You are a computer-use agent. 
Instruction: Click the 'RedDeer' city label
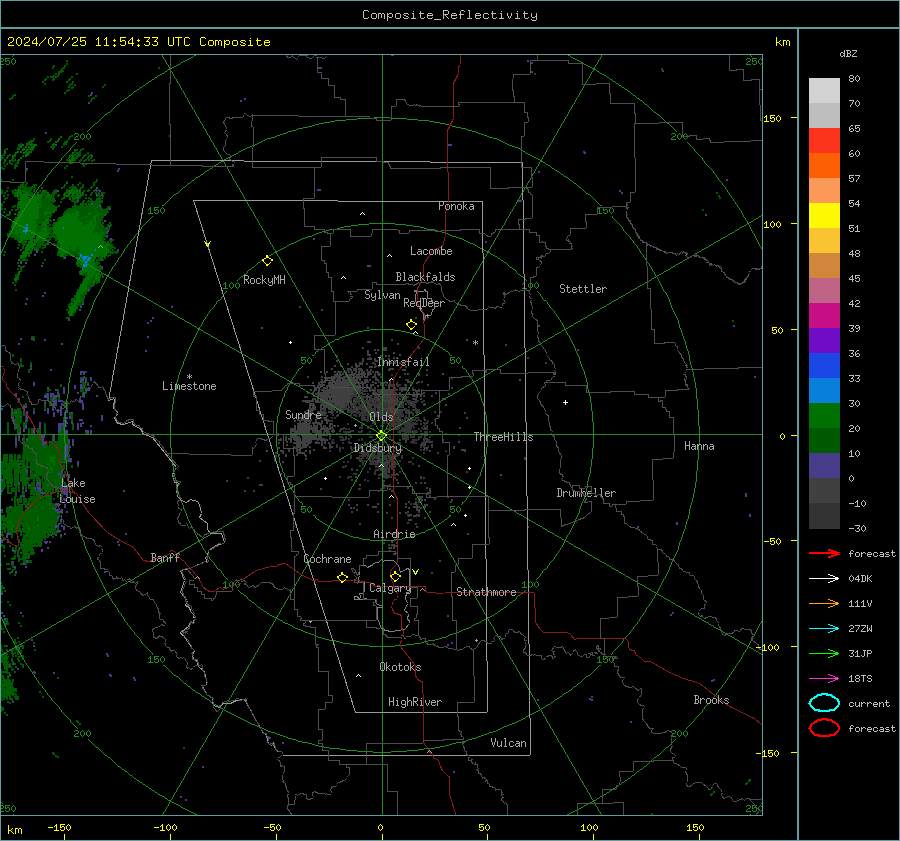tap(424, 303)
